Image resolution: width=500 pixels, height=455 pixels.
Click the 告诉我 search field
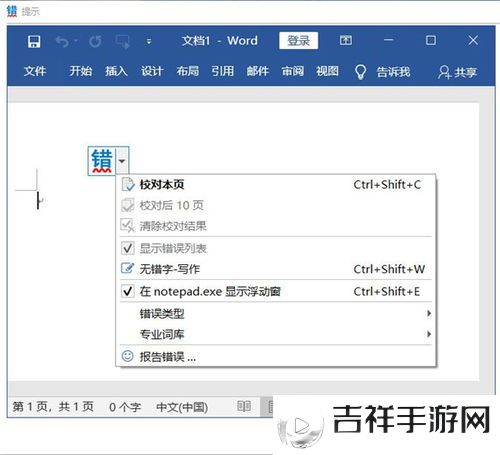coord(393,72)
